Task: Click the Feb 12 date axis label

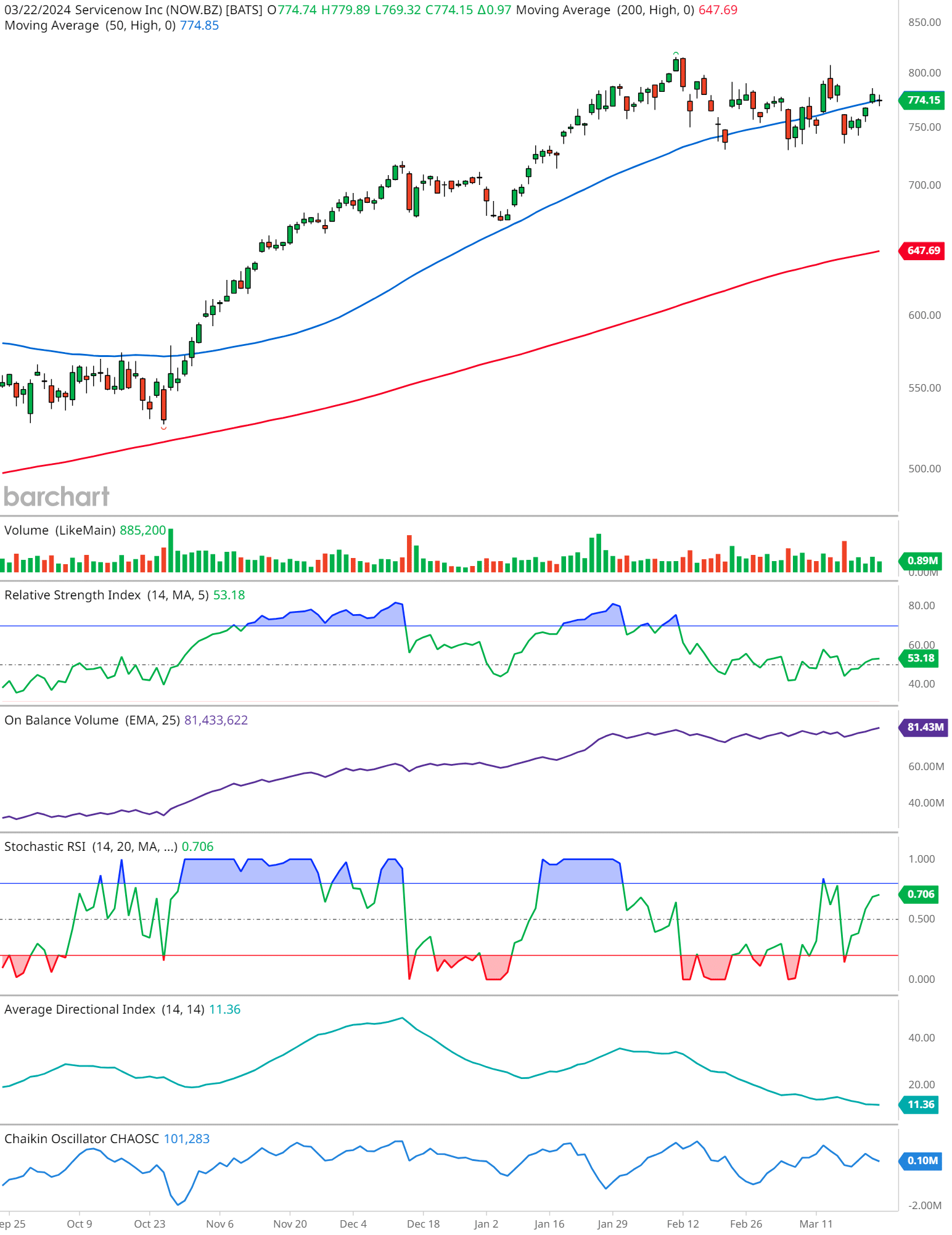Action: 683,1224
